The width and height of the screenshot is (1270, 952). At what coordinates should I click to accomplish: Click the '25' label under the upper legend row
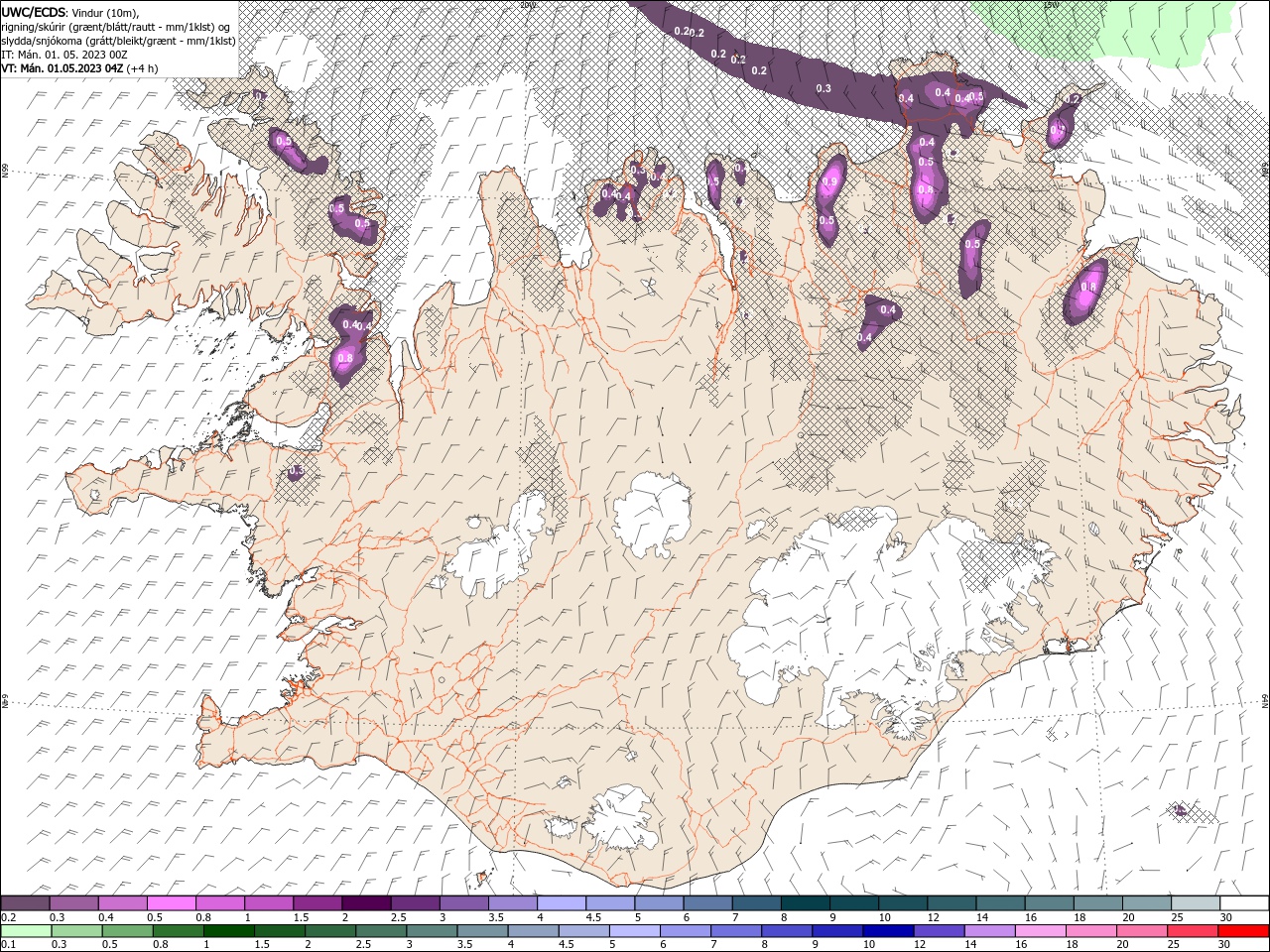pos(1178,917)
